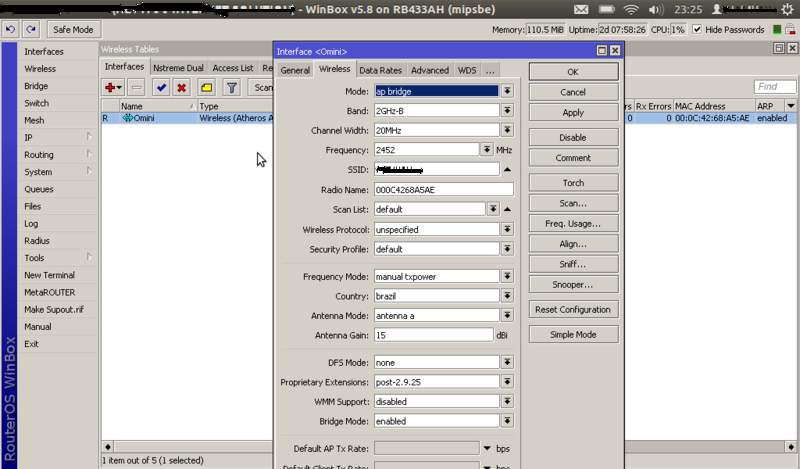Image resolution: width=800 pixels, height=469 pixels.
Task: Switch to the WDS tab
Action: [x=467, y=70]
